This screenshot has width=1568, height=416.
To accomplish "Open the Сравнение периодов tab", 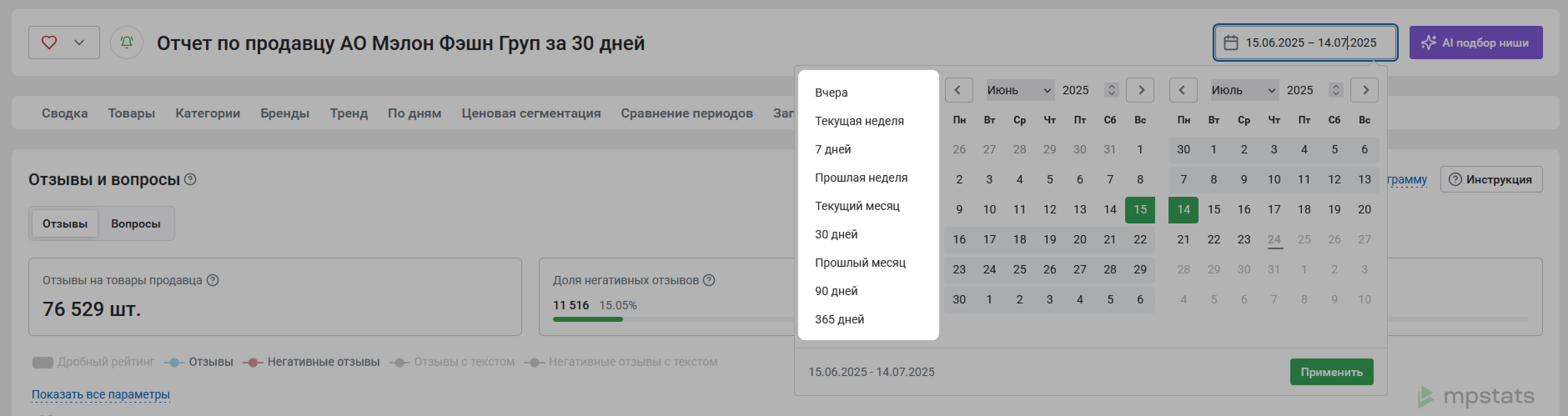I will (x=687, y=113).
